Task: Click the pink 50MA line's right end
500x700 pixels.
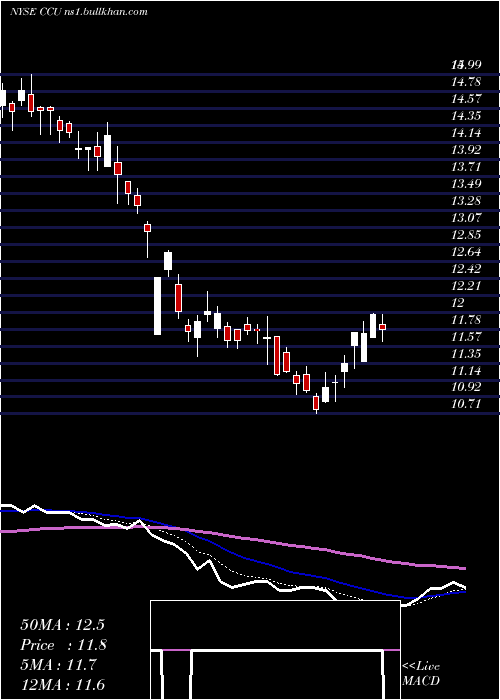Action: pyautogui.click(x=464, y=568)
